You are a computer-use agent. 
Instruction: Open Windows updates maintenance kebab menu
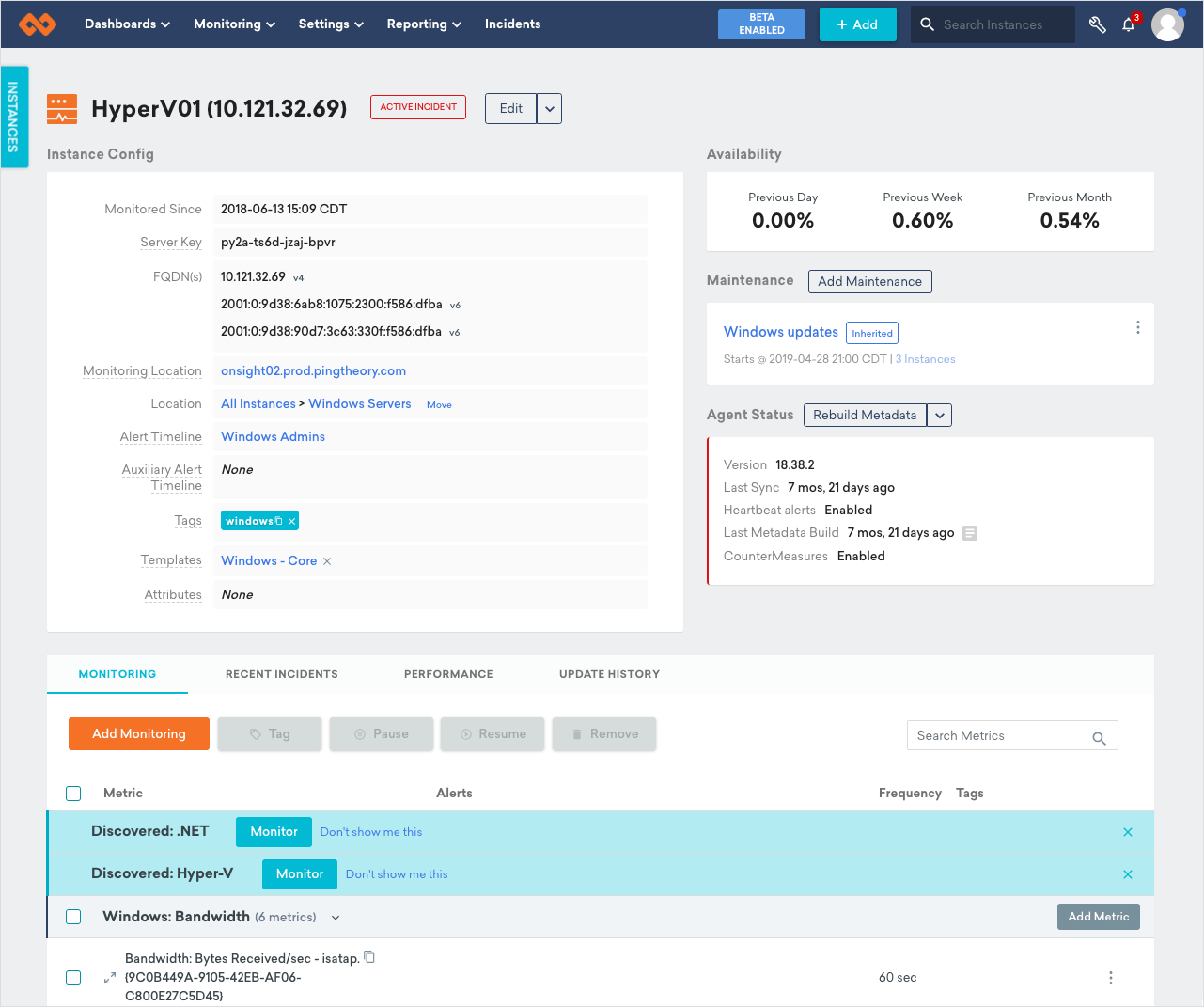click(1137, 327)
